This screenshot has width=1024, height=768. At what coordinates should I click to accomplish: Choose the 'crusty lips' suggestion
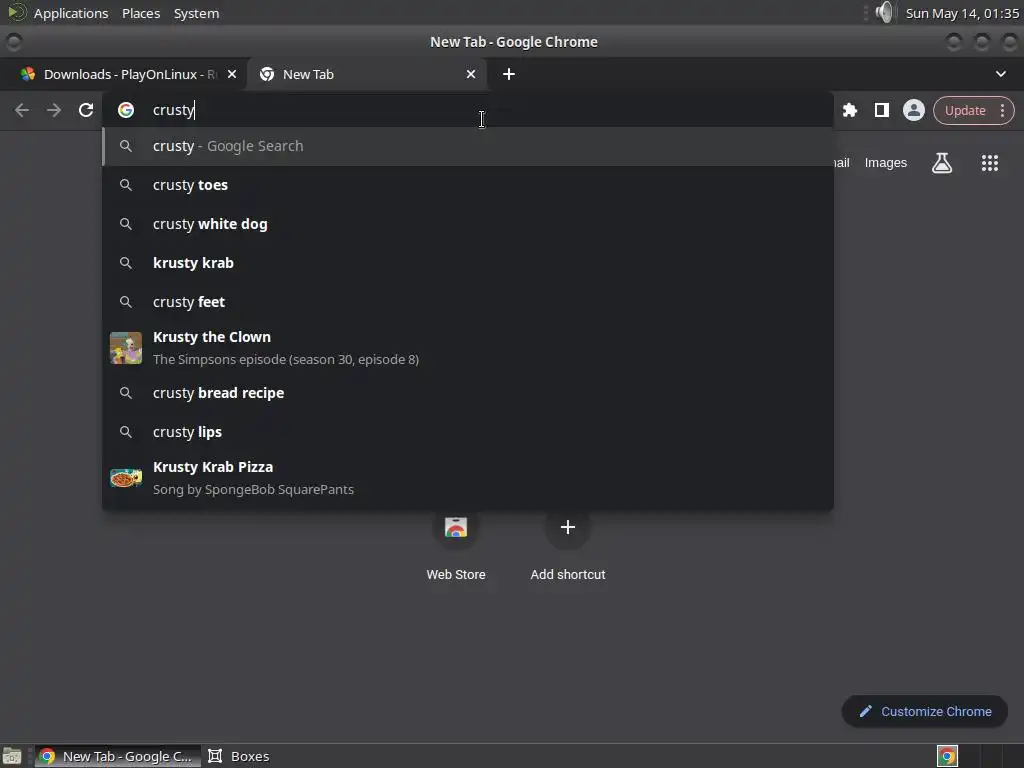[468, 432]
